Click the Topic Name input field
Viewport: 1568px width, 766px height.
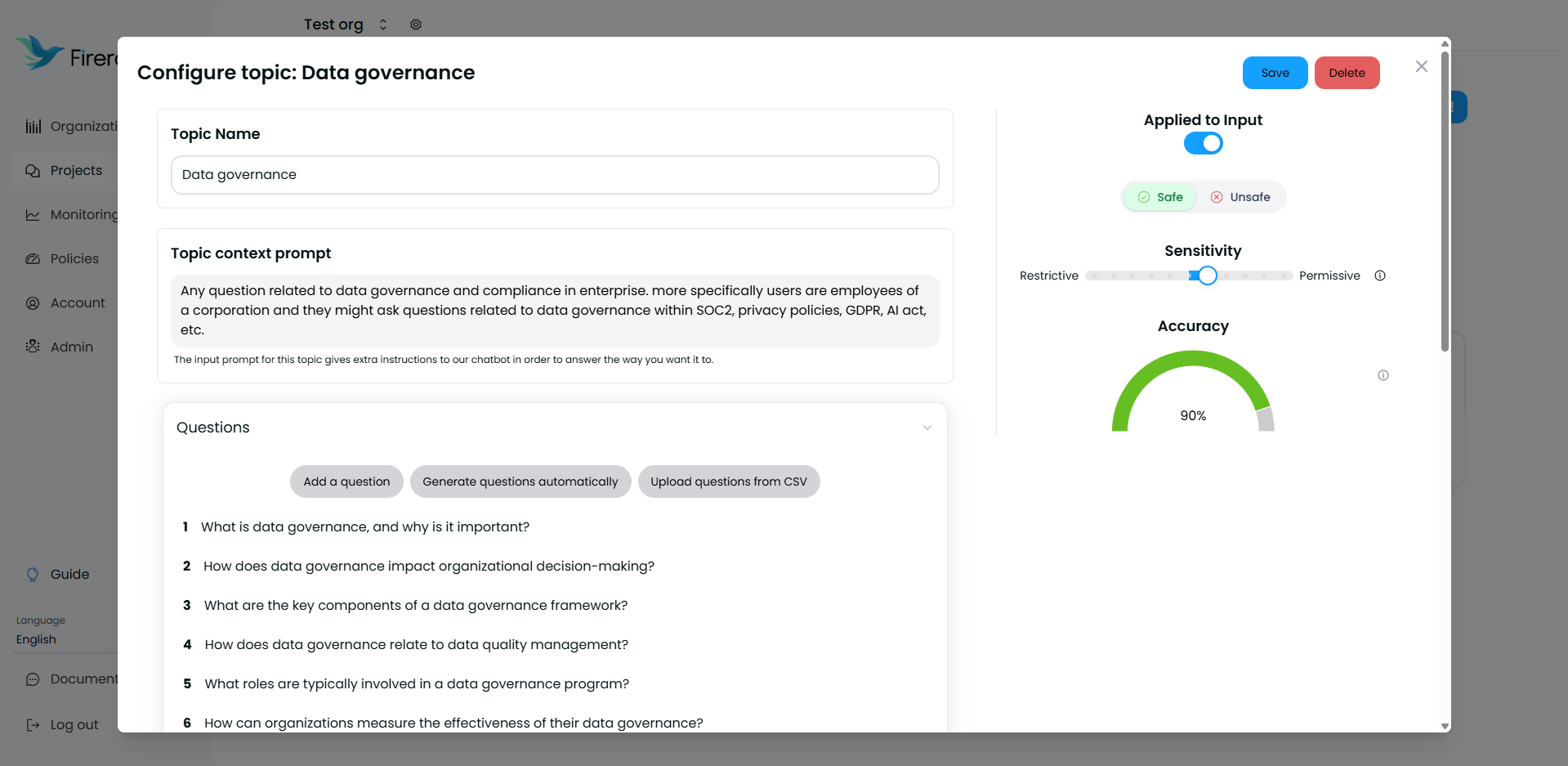555,175
